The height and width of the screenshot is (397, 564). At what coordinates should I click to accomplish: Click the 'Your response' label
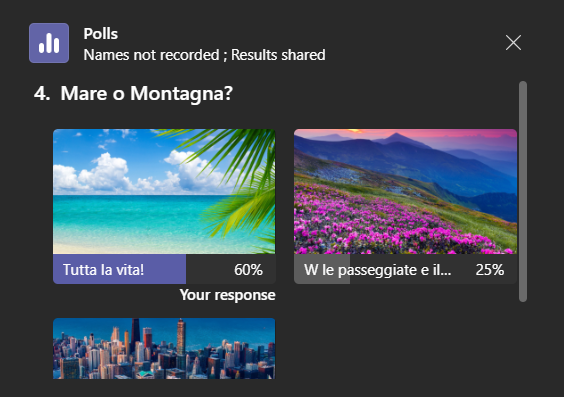pyautogui.click(x=227, y=295)
